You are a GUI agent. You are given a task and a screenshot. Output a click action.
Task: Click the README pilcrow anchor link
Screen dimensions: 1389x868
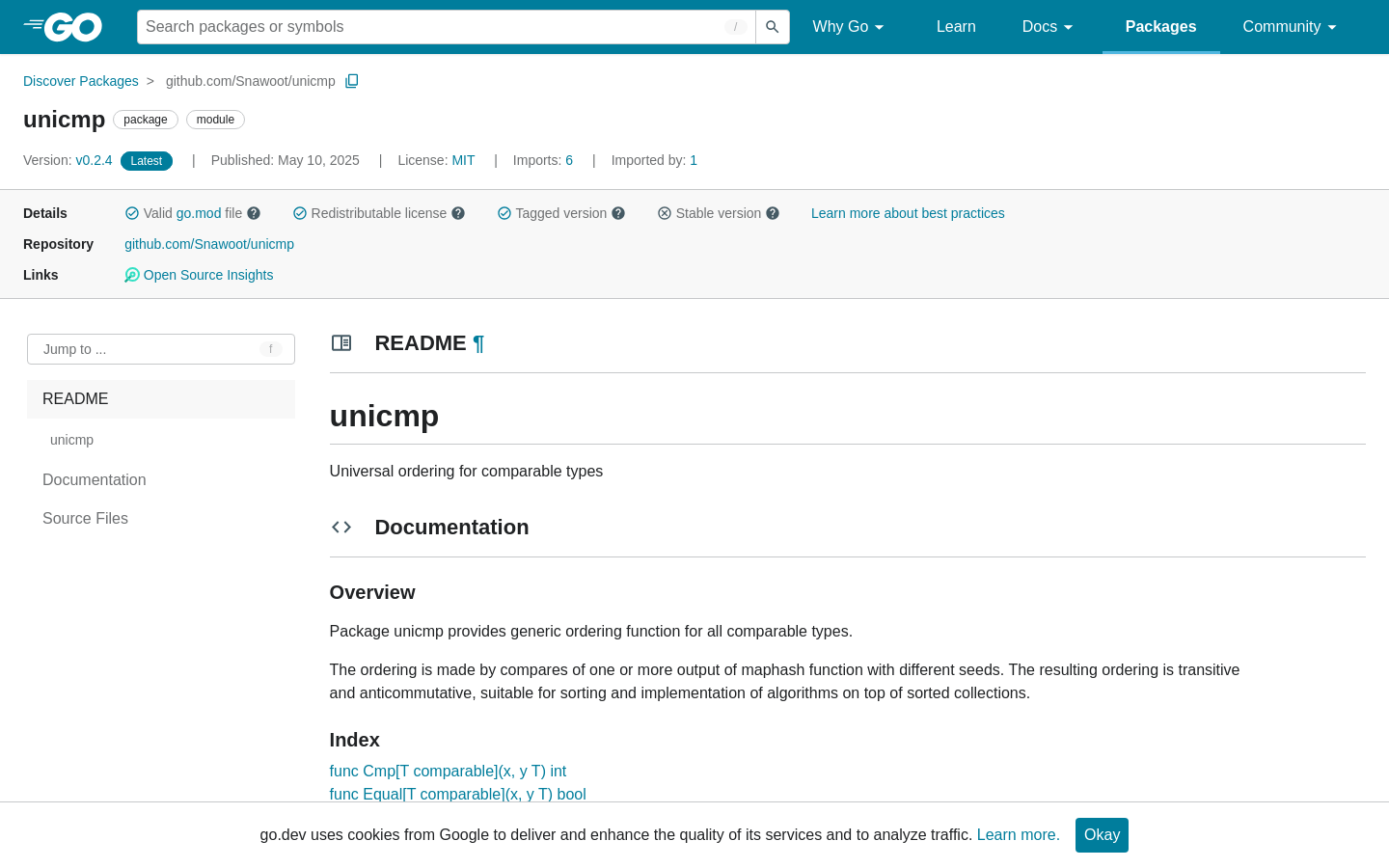coord(478,343)
